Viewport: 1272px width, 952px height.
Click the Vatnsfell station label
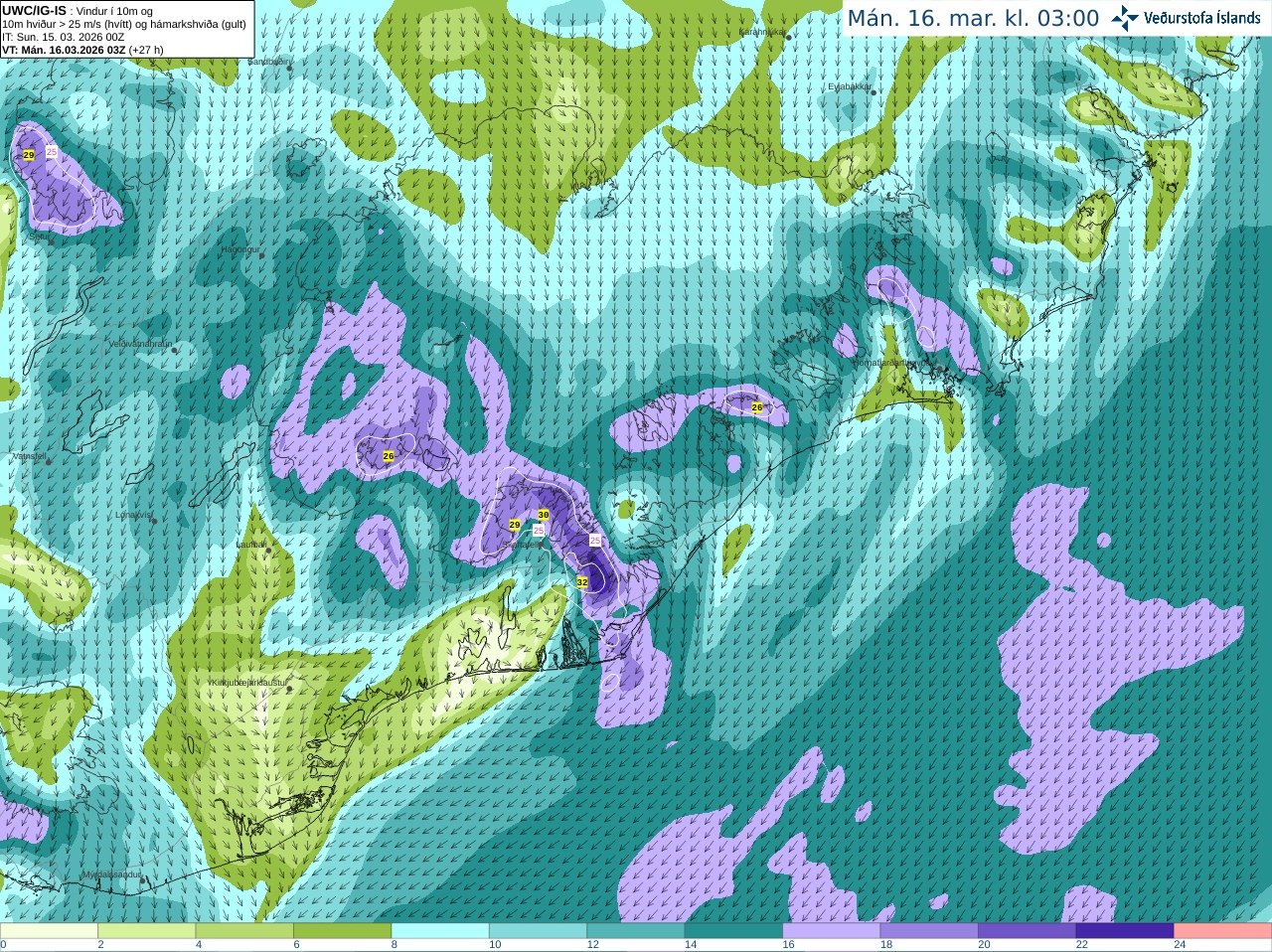point(30,456)
